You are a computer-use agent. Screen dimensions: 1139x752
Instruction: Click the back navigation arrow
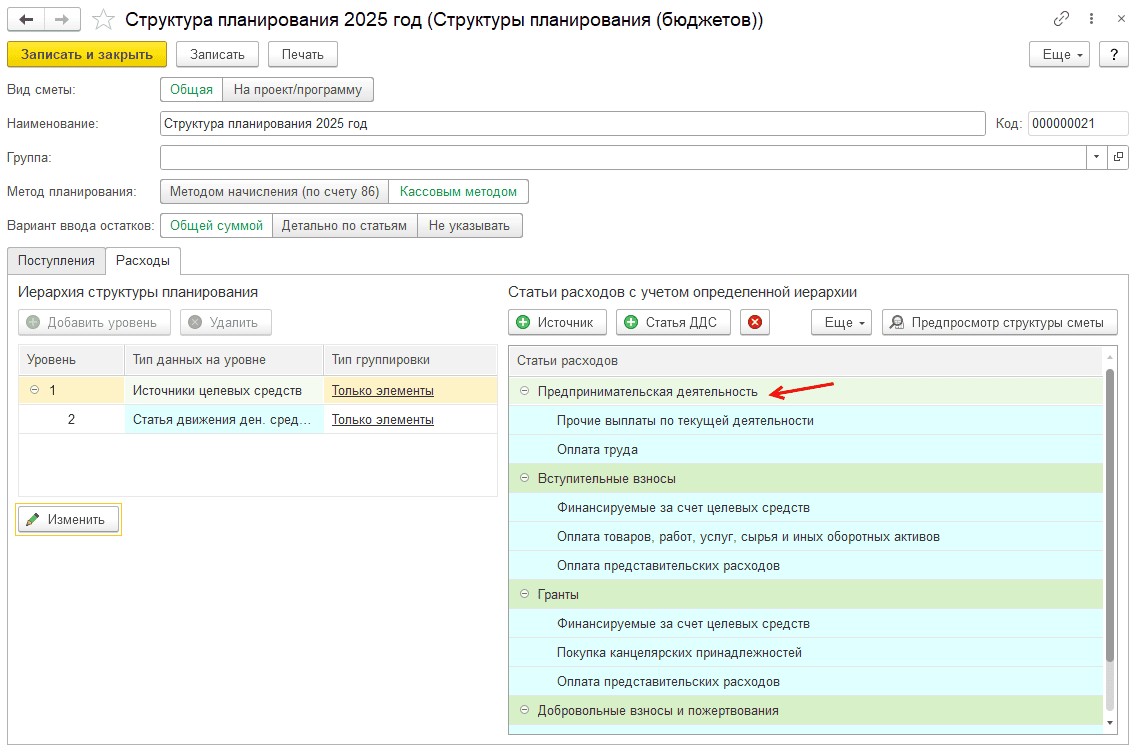[26, 20]
